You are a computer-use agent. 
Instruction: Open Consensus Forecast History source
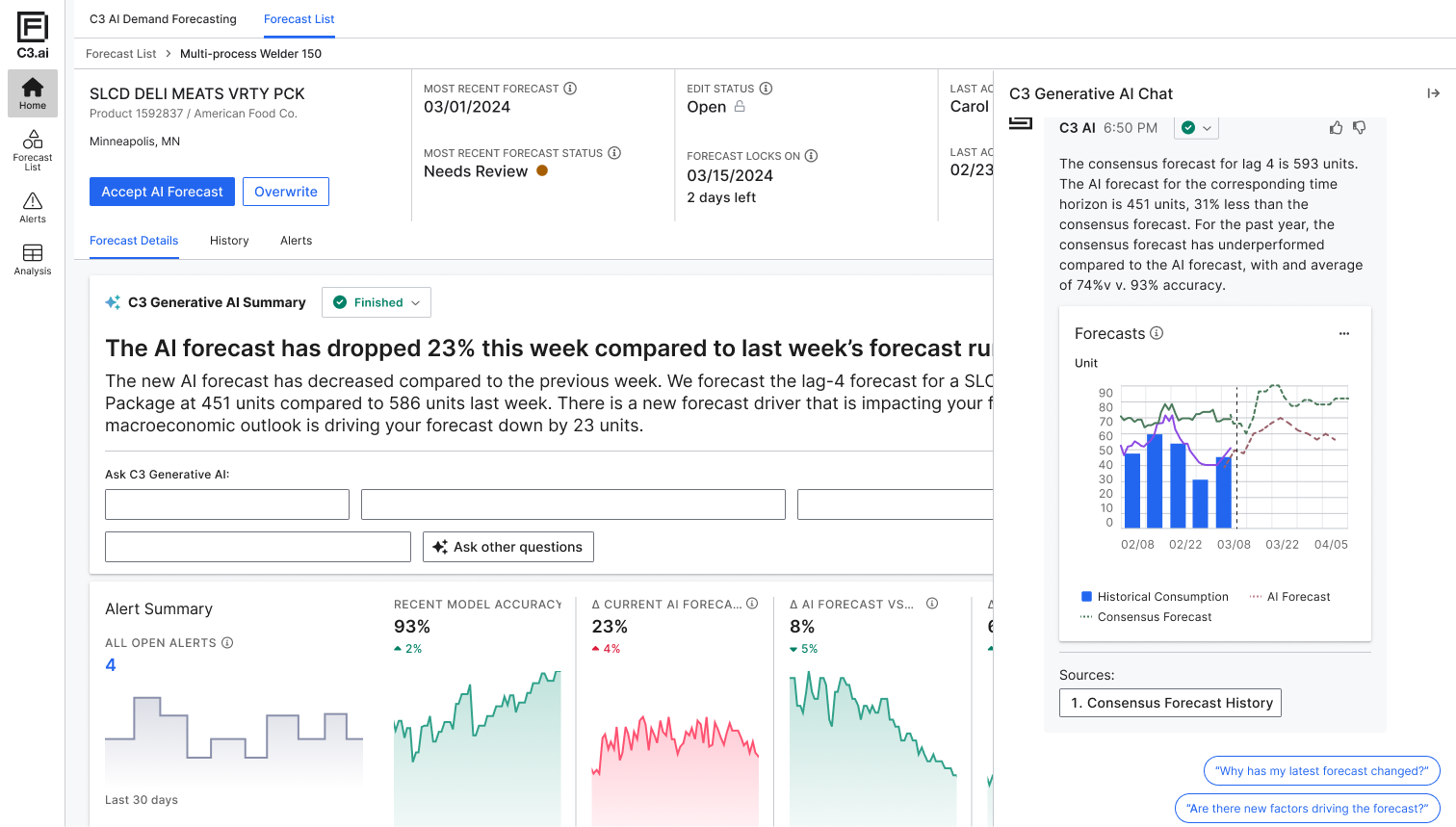(1170, 703)
